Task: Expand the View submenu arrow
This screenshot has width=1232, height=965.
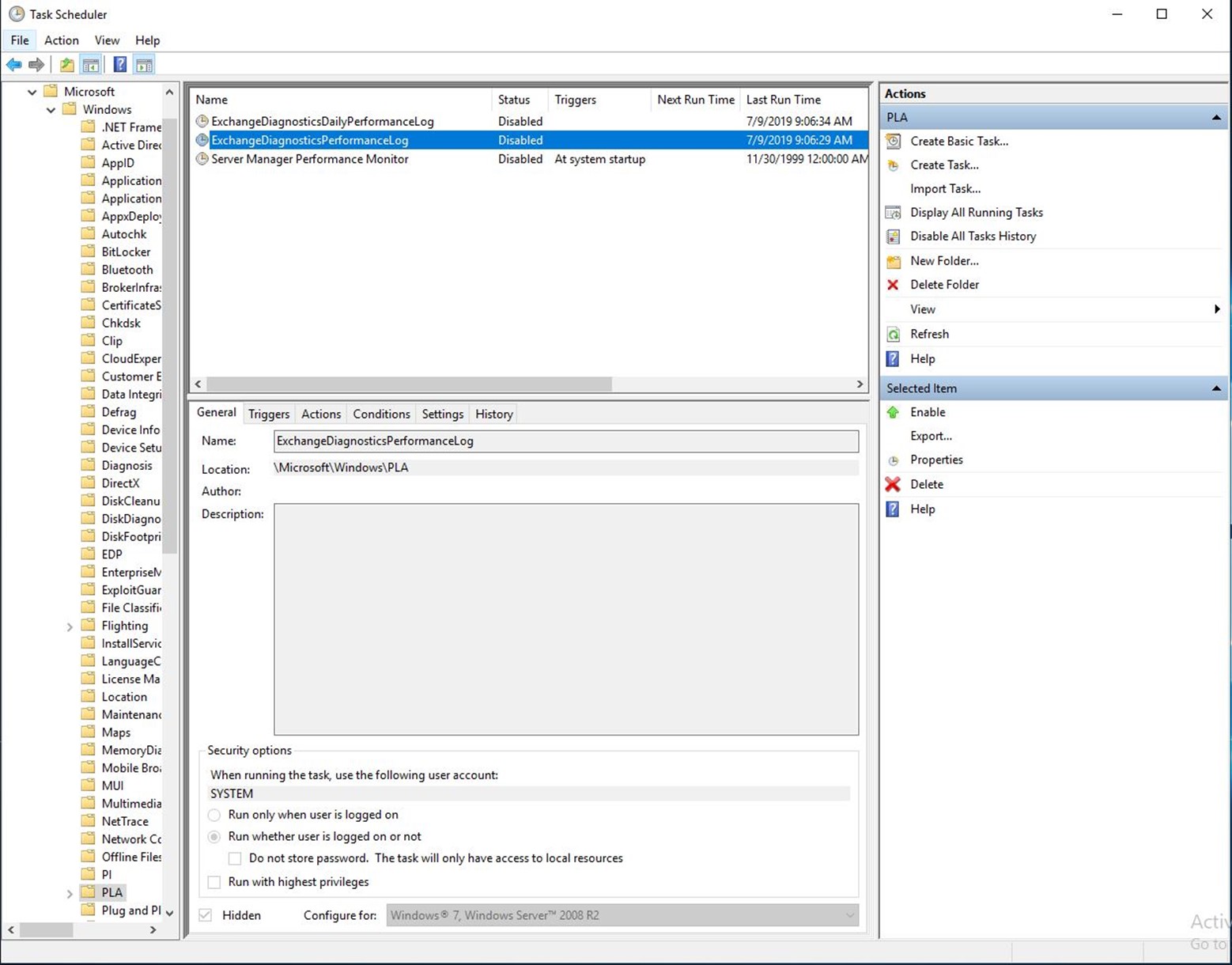Action: pyautogui.click(x=1217, y=309)
